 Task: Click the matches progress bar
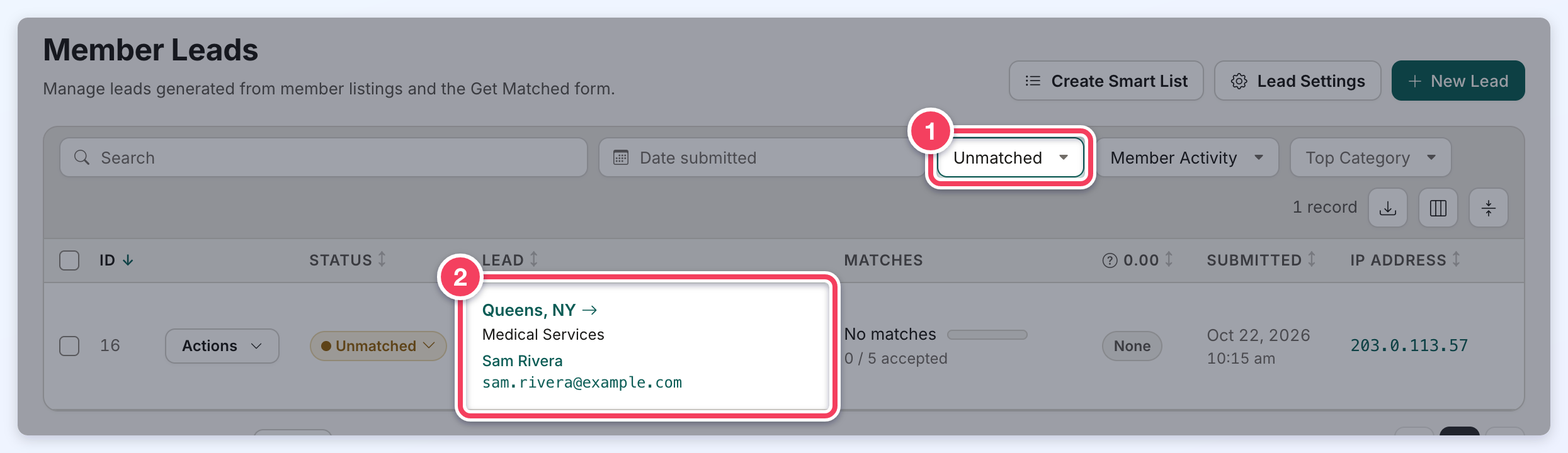pos(987,335)
